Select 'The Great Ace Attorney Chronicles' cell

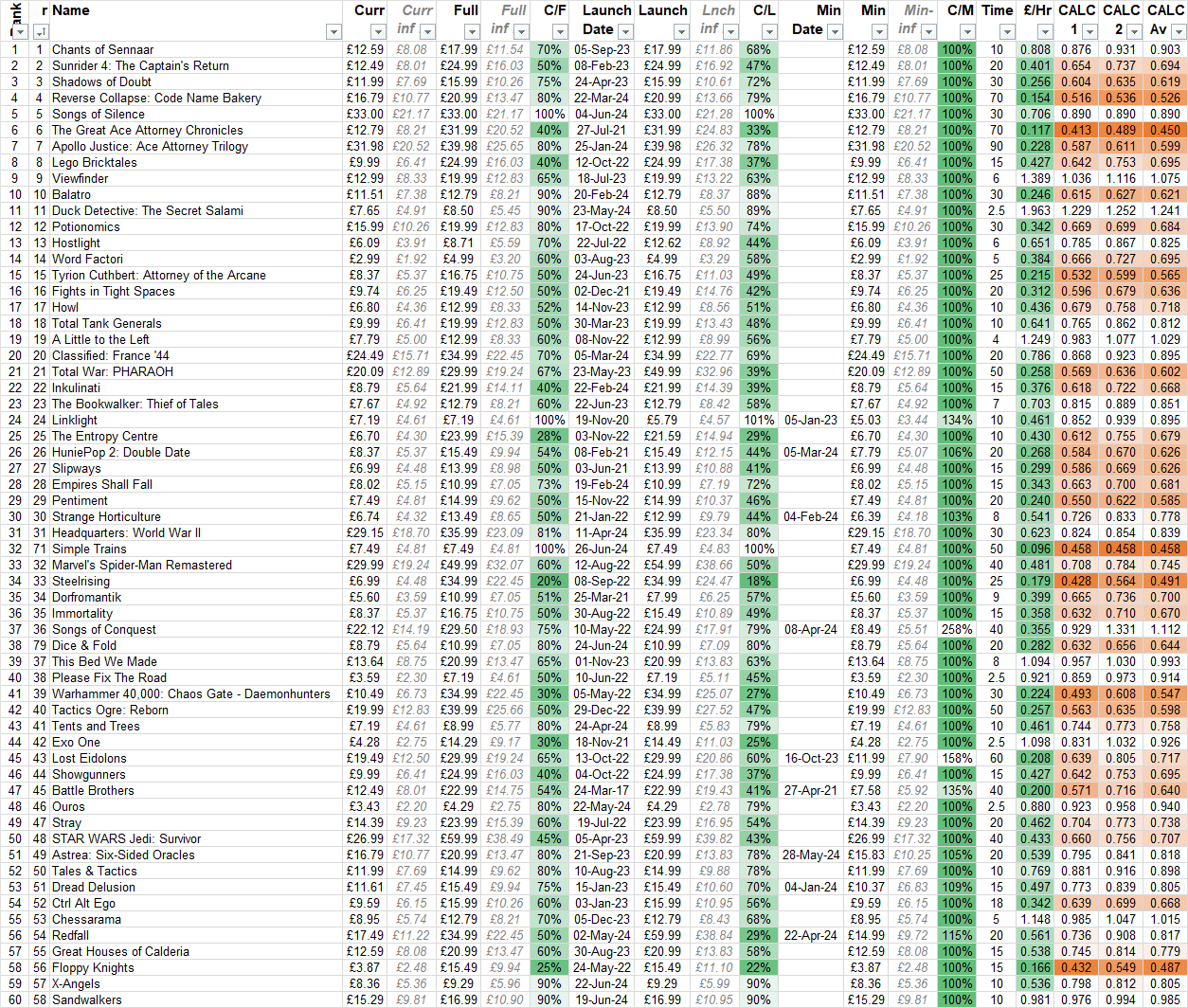coord(196,130)
